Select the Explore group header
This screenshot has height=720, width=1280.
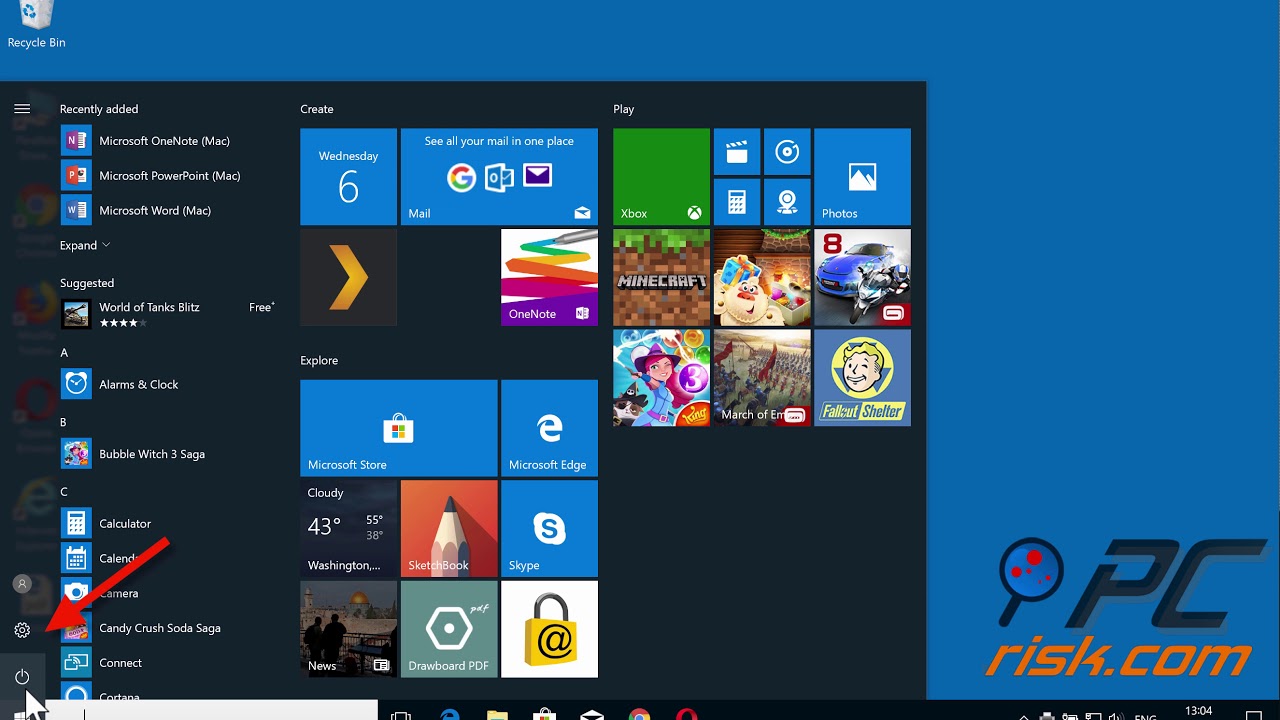[319, 360]
